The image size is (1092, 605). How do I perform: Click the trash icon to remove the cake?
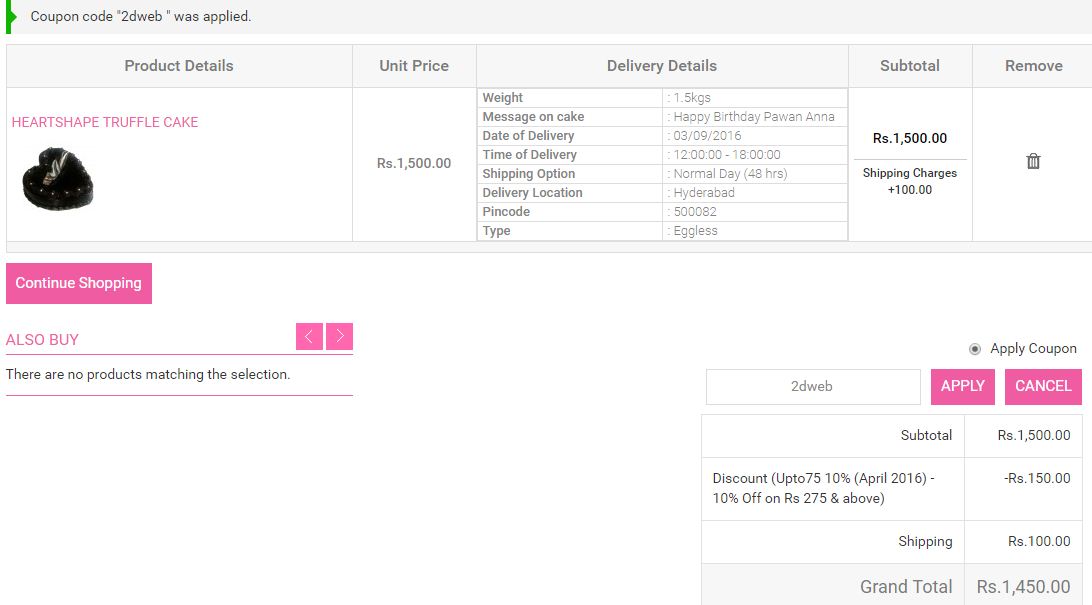[x=1033, y=161]
